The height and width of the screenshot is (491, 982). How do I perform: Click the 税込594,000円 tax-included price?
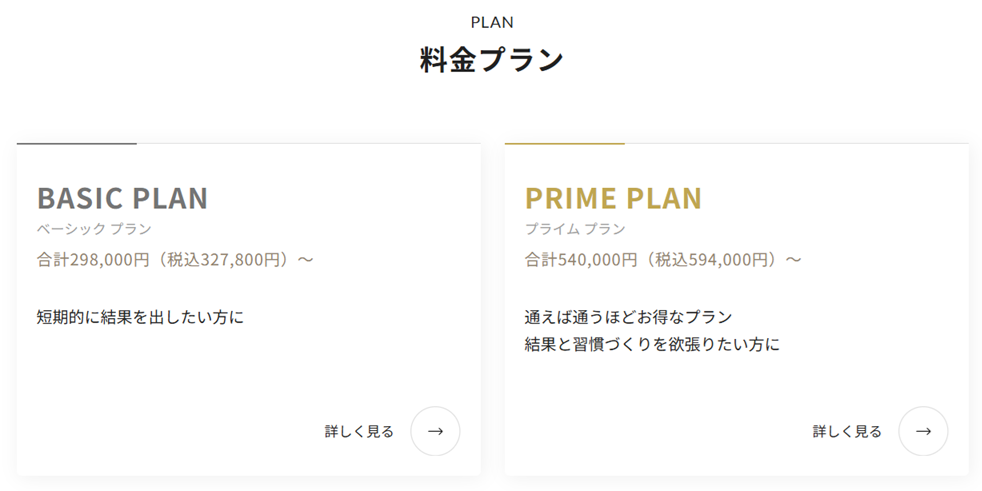[x=710, y=259]
